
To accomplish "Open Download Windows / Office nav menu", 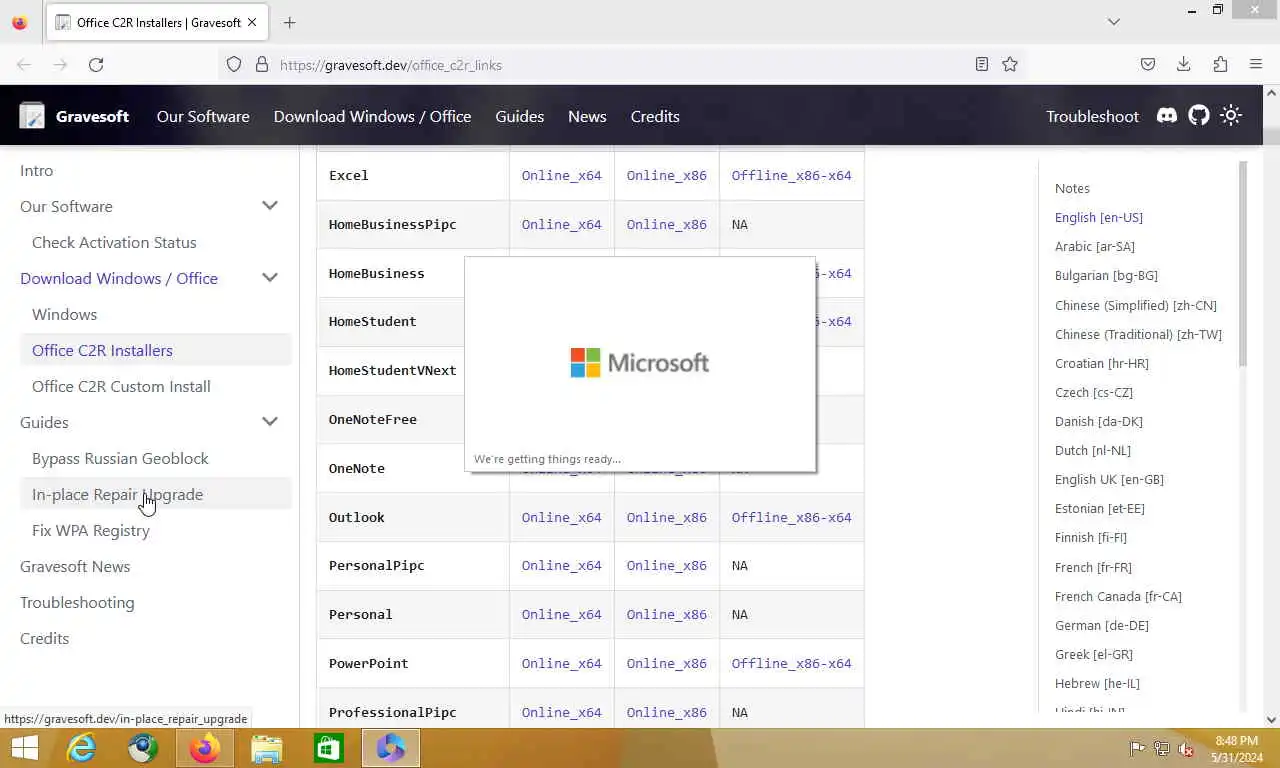I will point(372,116).
